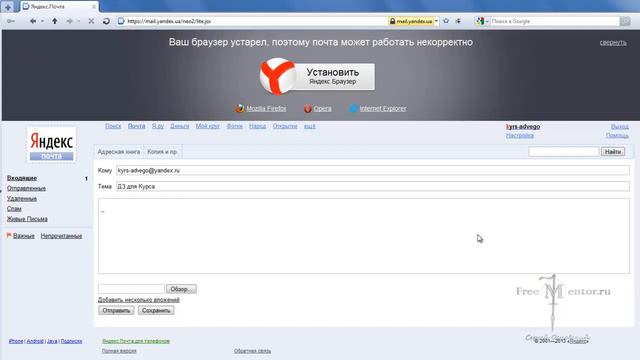This screenshot has height=360, width=640.
Task: Open the Копия и пр. tab
Action: [x=162, y=151]
